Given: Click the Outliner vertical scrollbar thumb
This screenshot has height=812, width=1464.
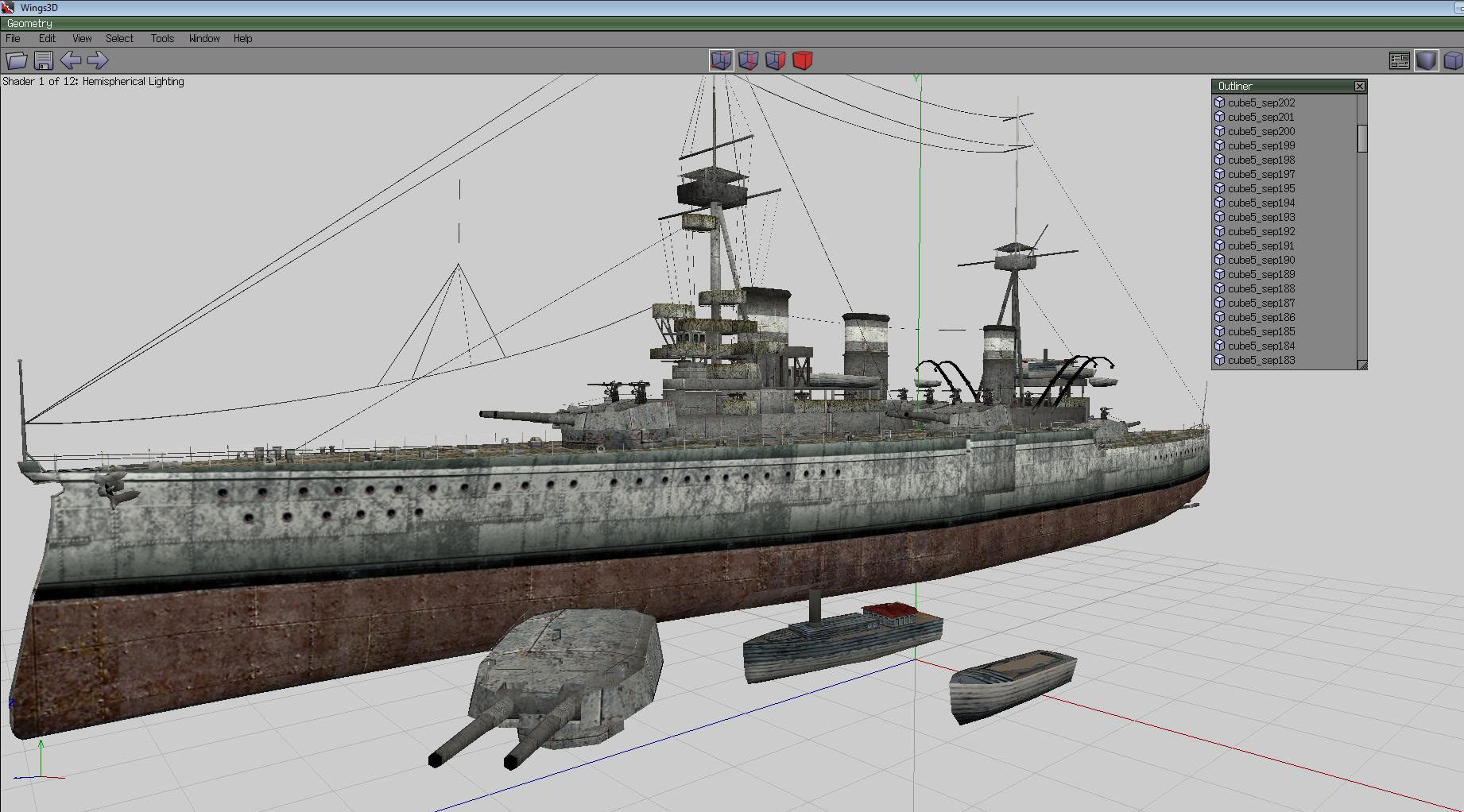Looking at the screenshot, I should 1362,138.
